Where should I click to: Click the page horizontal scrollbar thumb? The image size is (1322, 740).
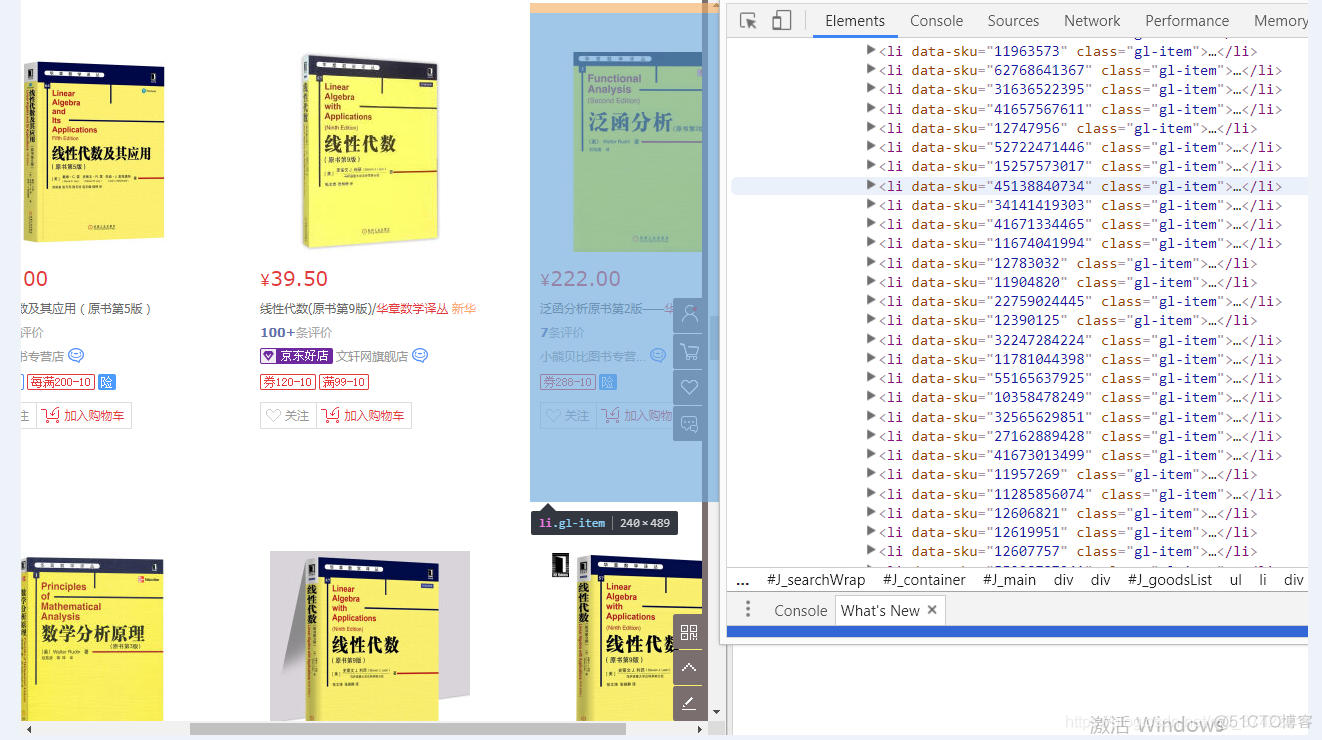(x=408, y=729)
